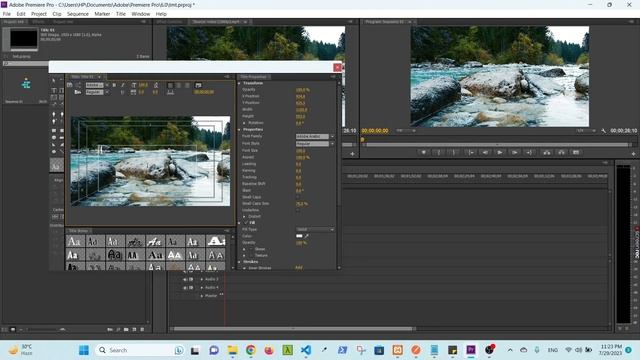Collapse the Properties section
The image size is (640, 360).
click(x=240, y=129)
